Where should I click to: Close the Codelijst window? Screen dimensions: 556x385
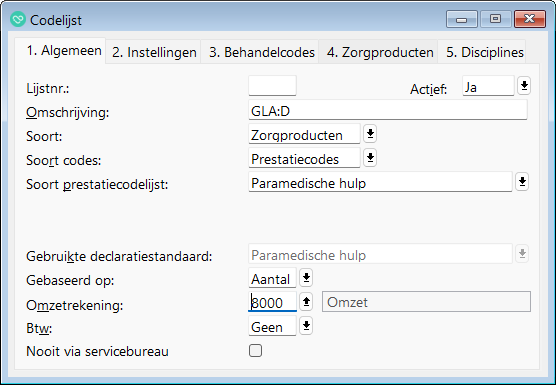529,19
